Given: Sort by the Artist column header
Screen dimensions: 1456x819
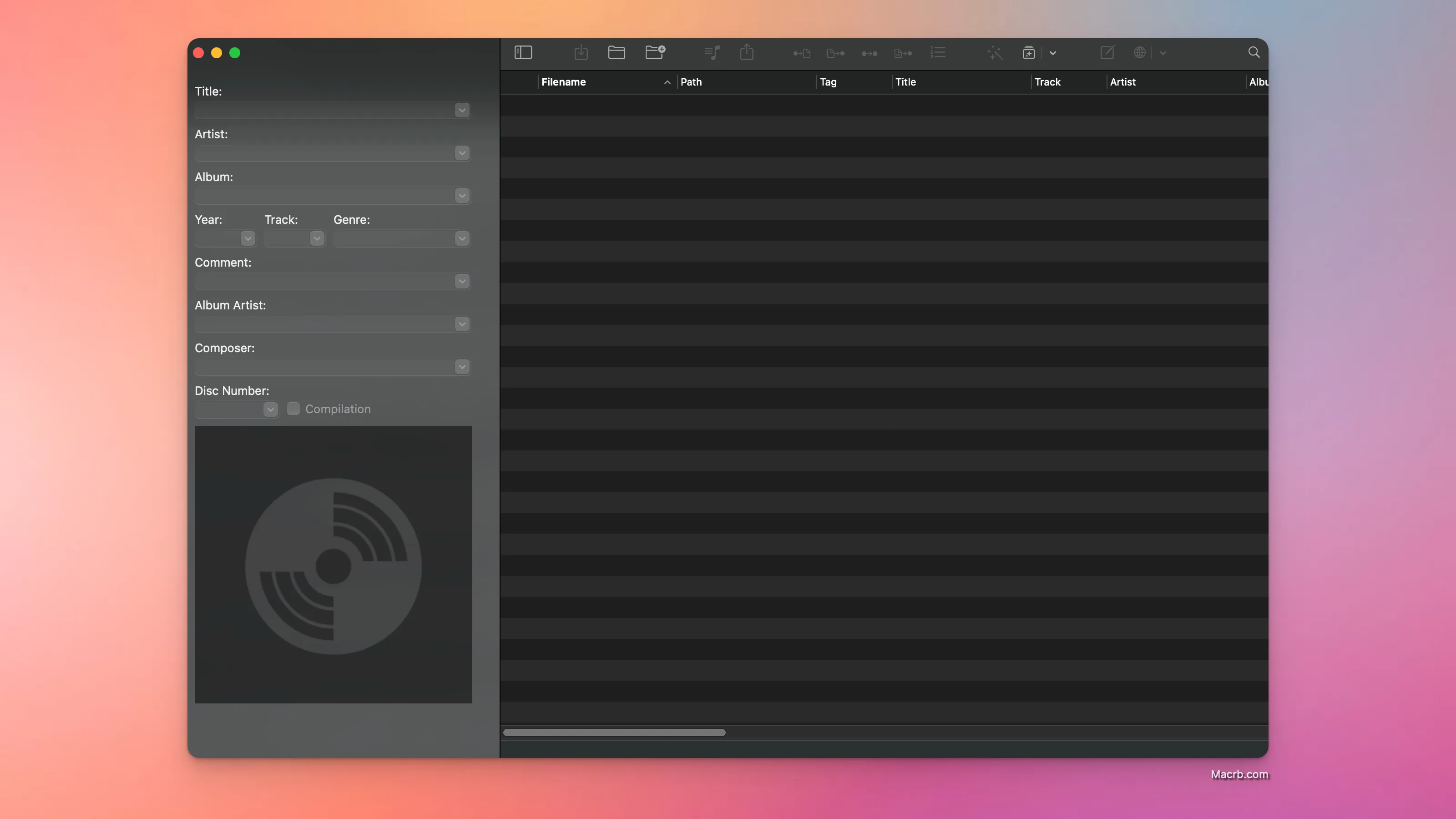Looking at the screenshot, I should coord(1176,82).
